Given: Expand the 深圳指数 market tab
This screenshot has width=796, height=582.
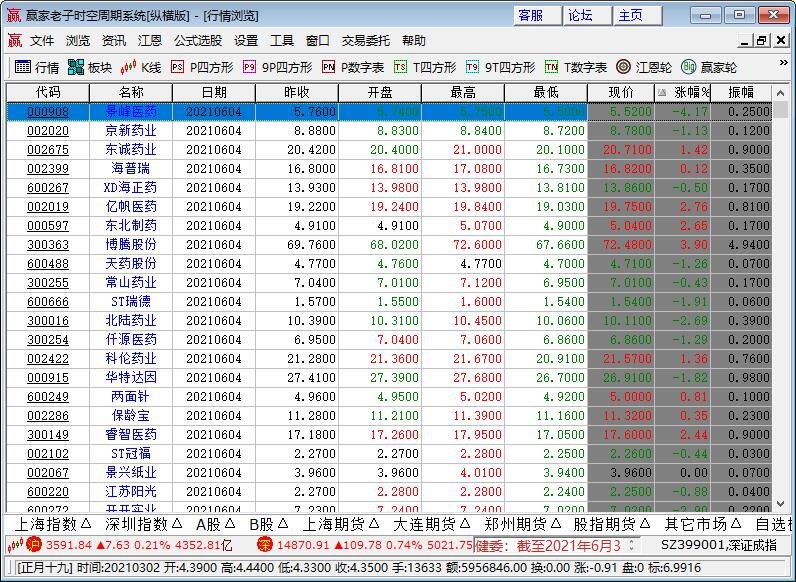Looking at the screenshot, I should (143, 524).
